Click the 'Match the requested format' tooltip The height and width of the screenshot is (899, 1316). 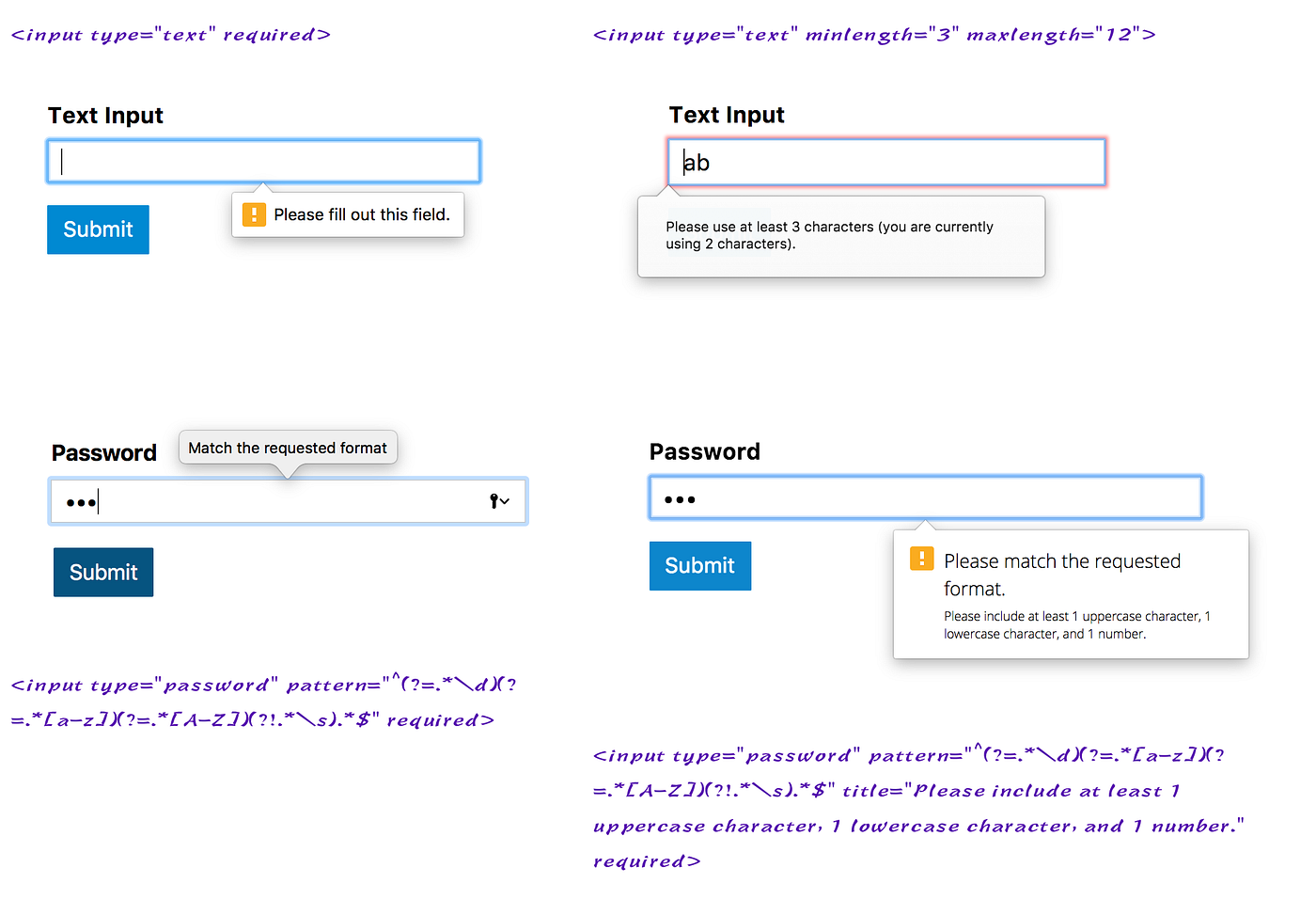tap(288, 448)
